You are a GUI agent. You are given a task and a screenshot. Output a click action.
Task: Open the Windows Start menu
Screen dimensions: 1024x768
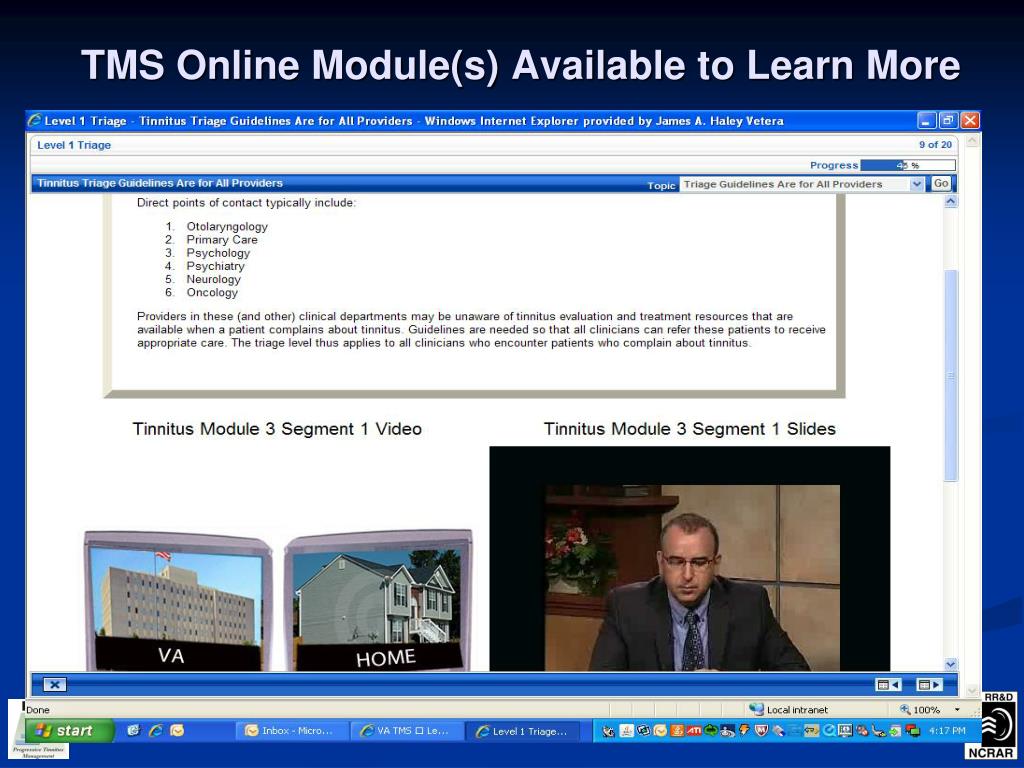click(64, 731)
